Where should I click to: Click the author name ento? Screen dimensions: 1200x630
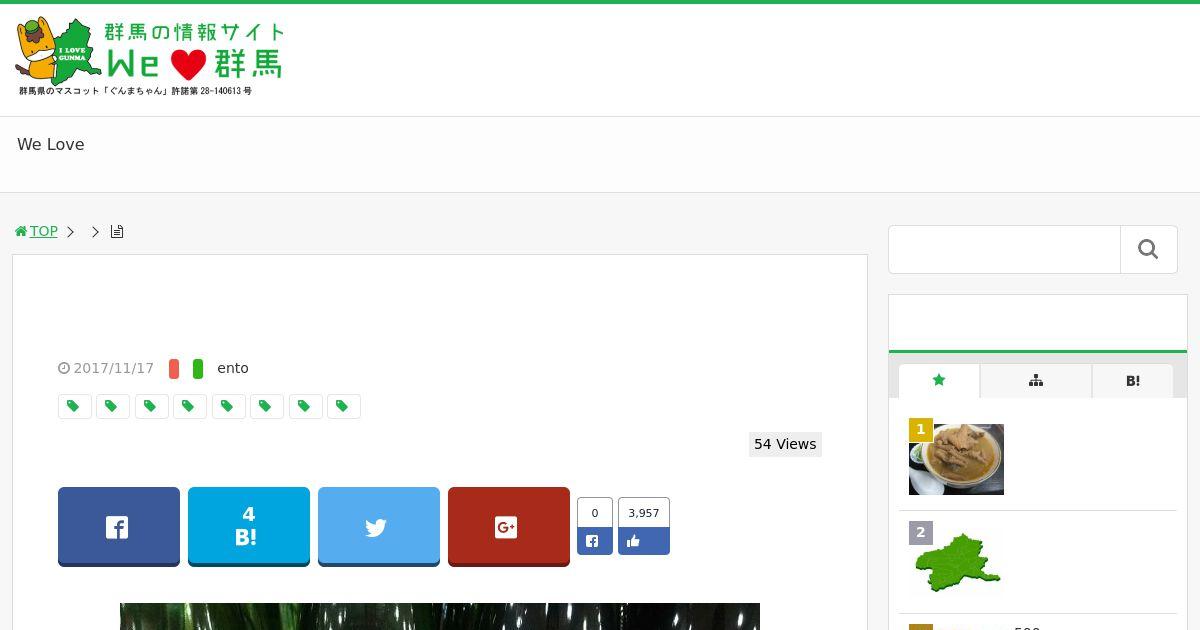point(233,368)
